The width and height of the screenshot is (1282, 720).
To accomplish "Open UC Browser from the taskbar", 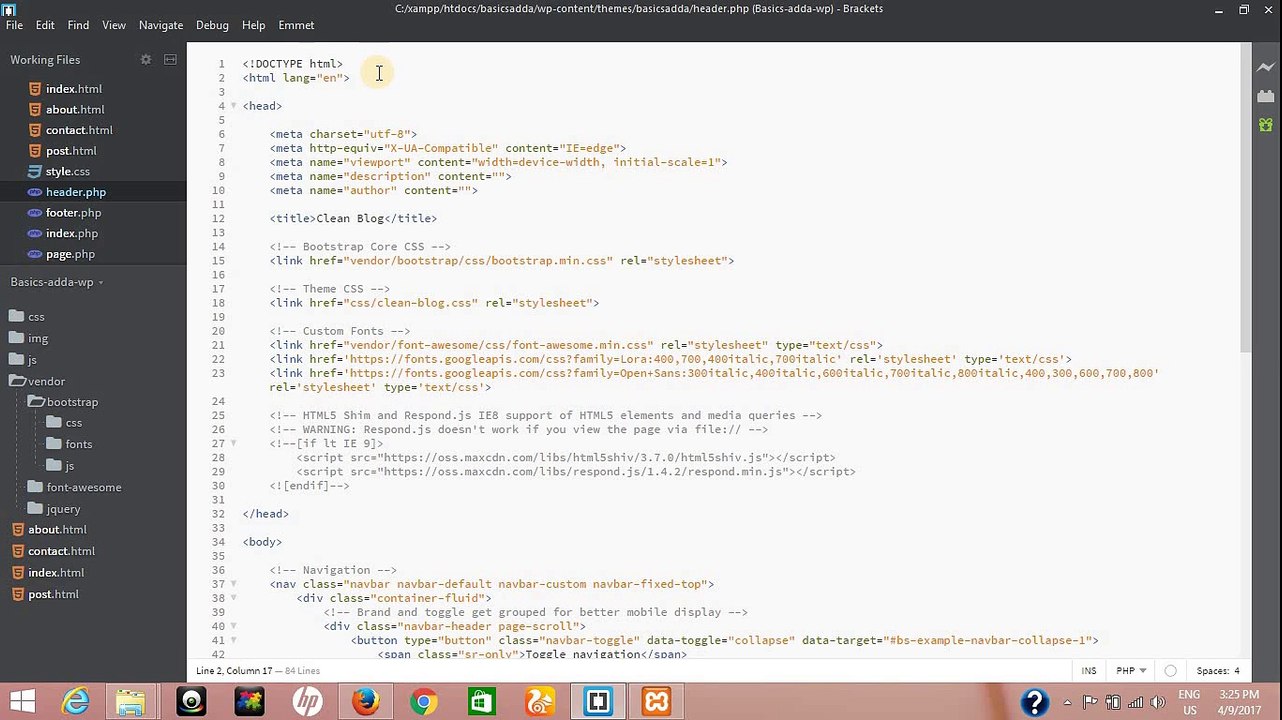I will pos(539,702).
